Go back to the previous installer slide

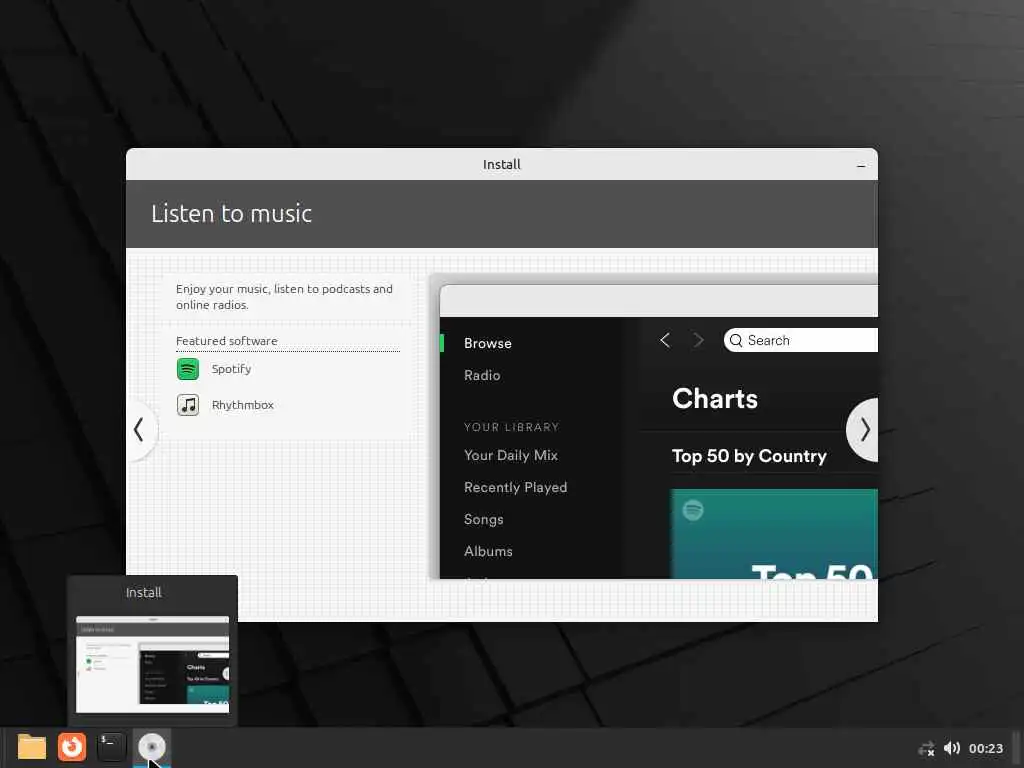(x=140, y=430)
